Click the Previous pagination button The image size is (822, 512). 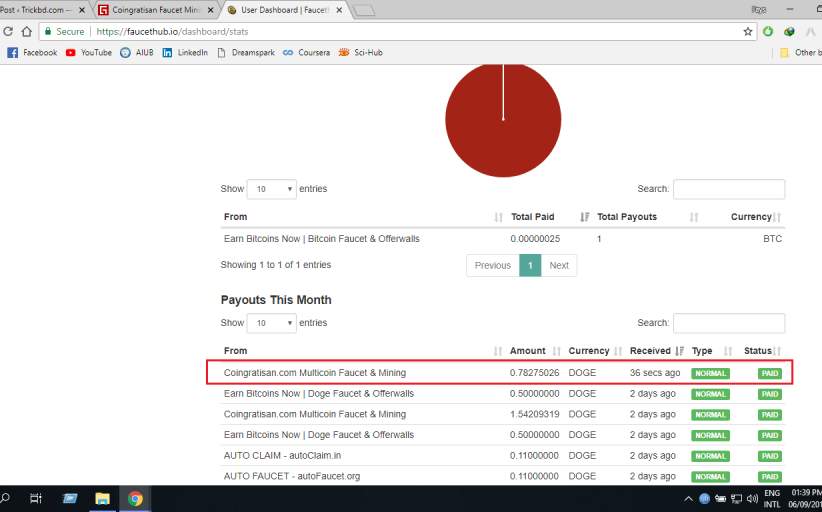pos(492,265)
